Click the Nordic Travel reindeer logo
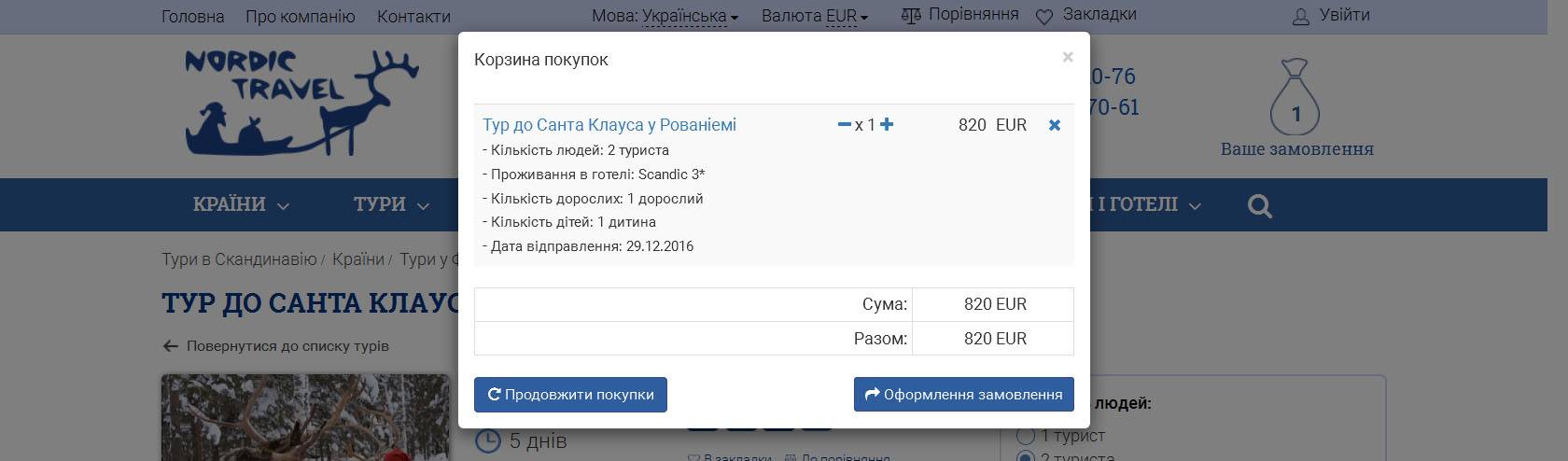This screenshot has height=461, width=1568. [301, 103]
